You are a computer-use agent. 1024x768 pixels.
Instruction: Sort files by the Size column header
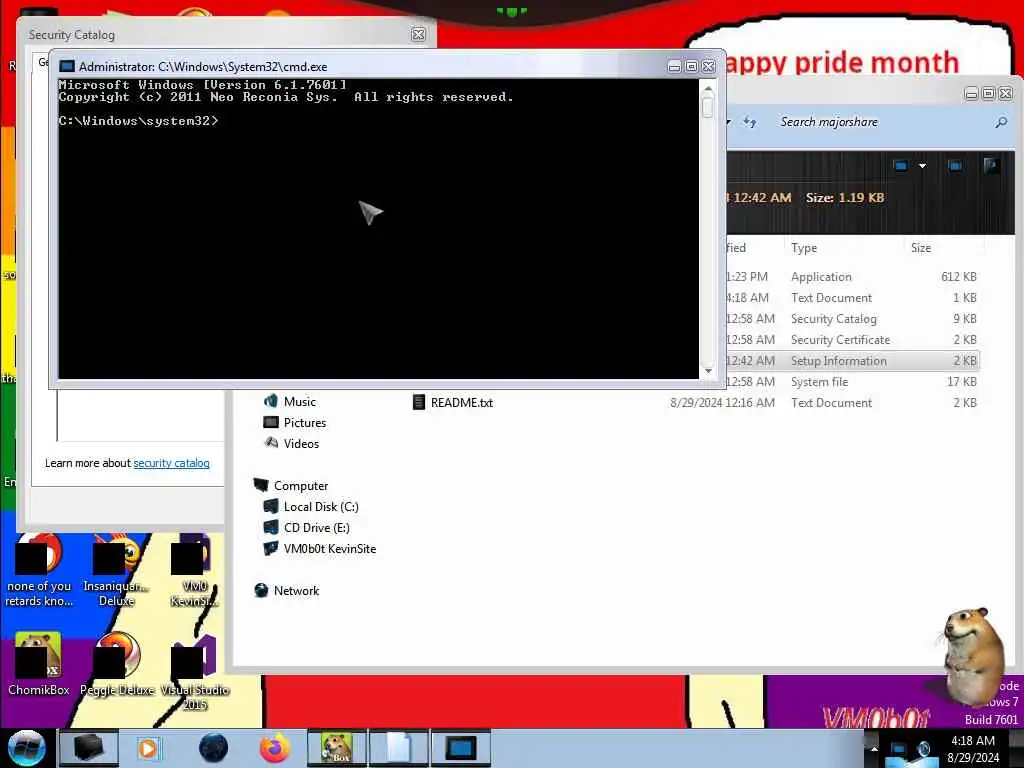(x=921, y=248)
